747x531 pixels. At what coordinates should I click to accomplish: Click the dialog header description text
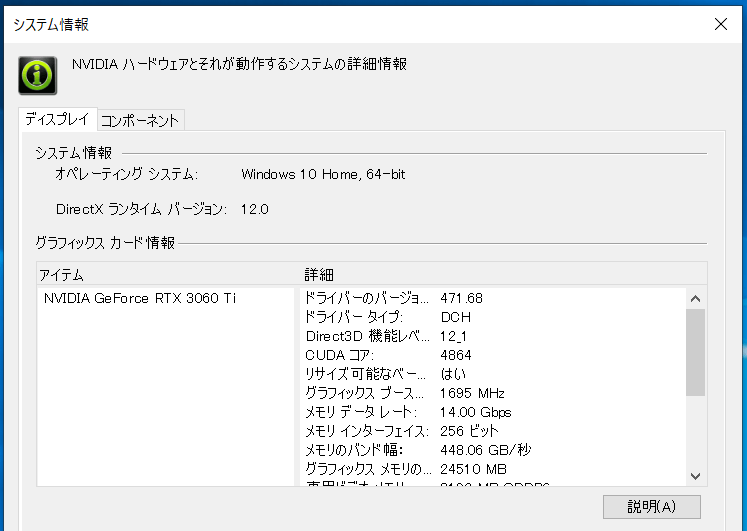point(239,64)
